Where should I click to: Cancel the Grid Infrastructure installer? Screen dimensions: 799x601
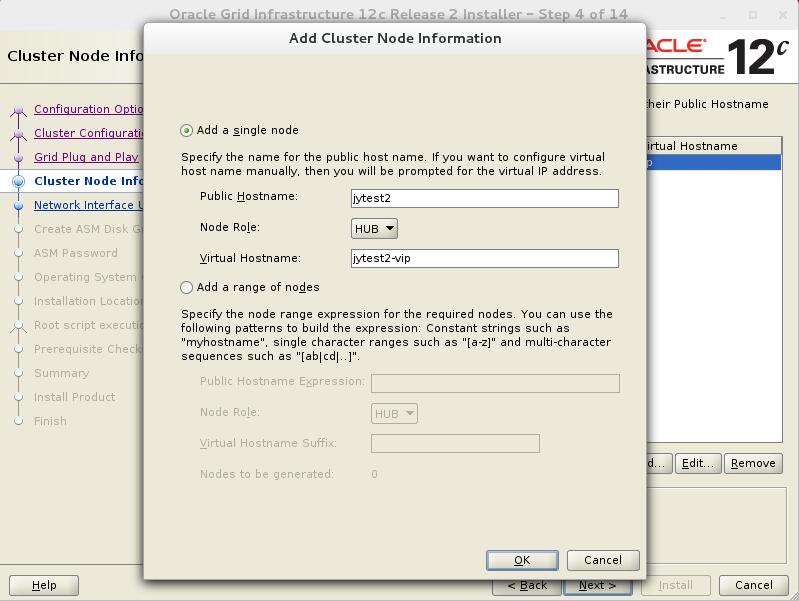[754, 585]
